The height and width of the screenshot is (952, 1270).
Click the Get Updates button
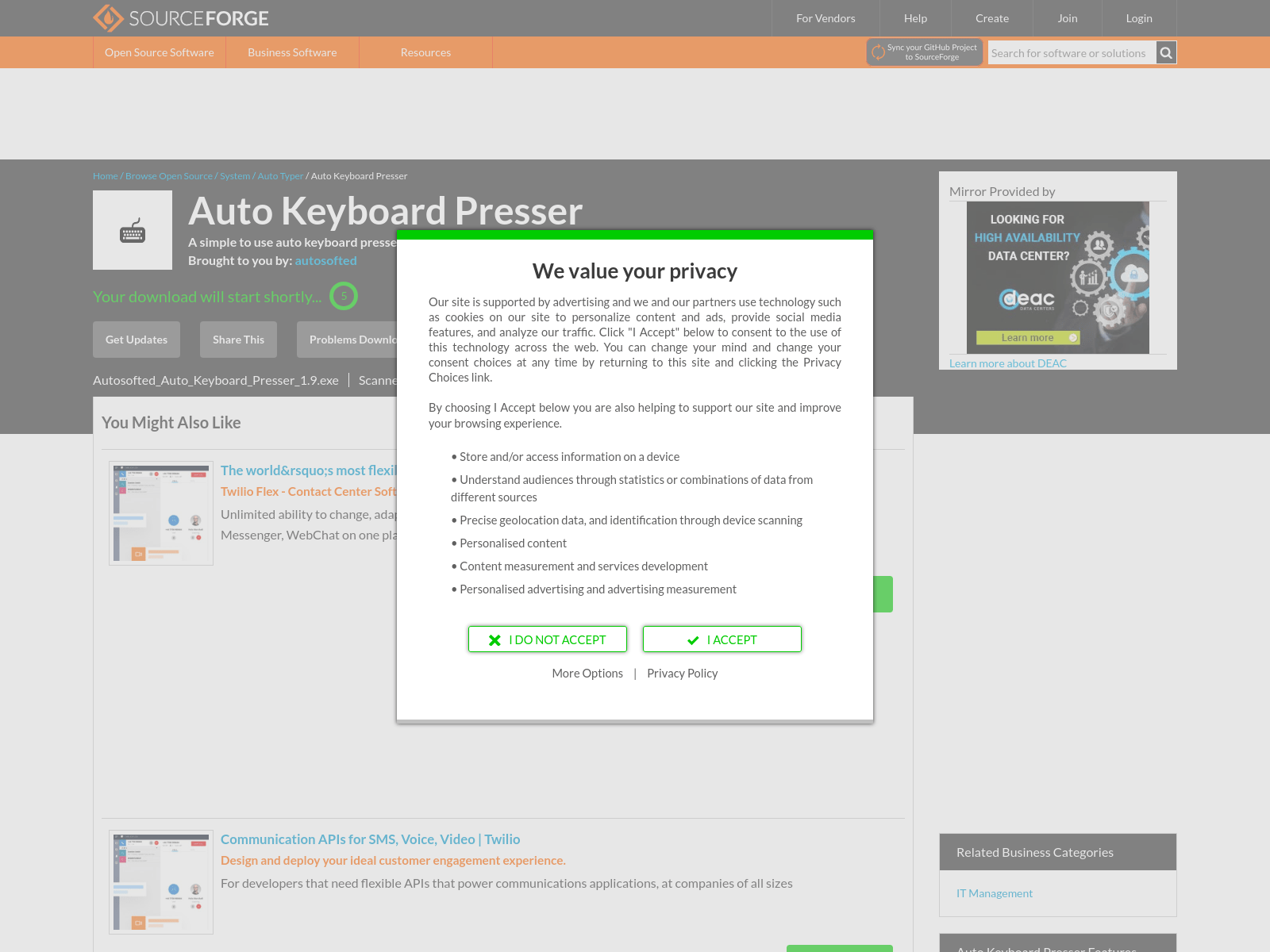(x=137, y=340)
